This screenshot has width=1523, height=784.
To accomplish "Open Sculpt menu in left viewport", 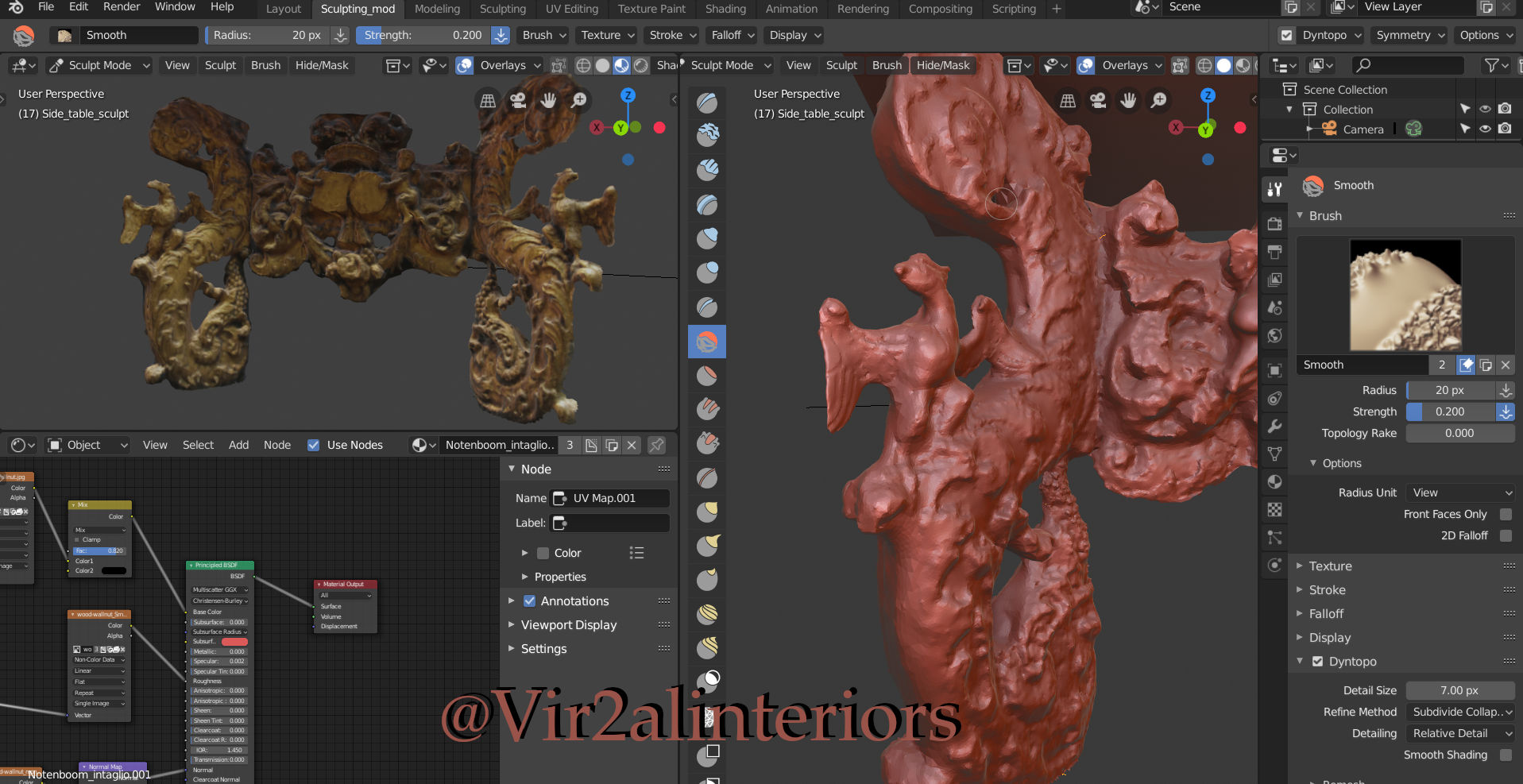I will (220, 65).
